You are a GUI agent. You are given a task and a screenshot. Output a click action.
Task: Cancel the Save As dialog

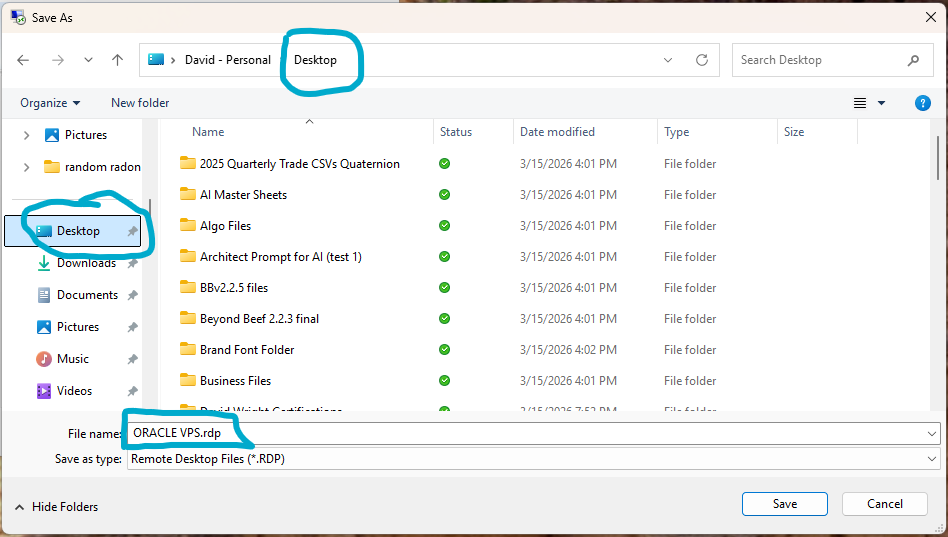[x=885, y=504]
